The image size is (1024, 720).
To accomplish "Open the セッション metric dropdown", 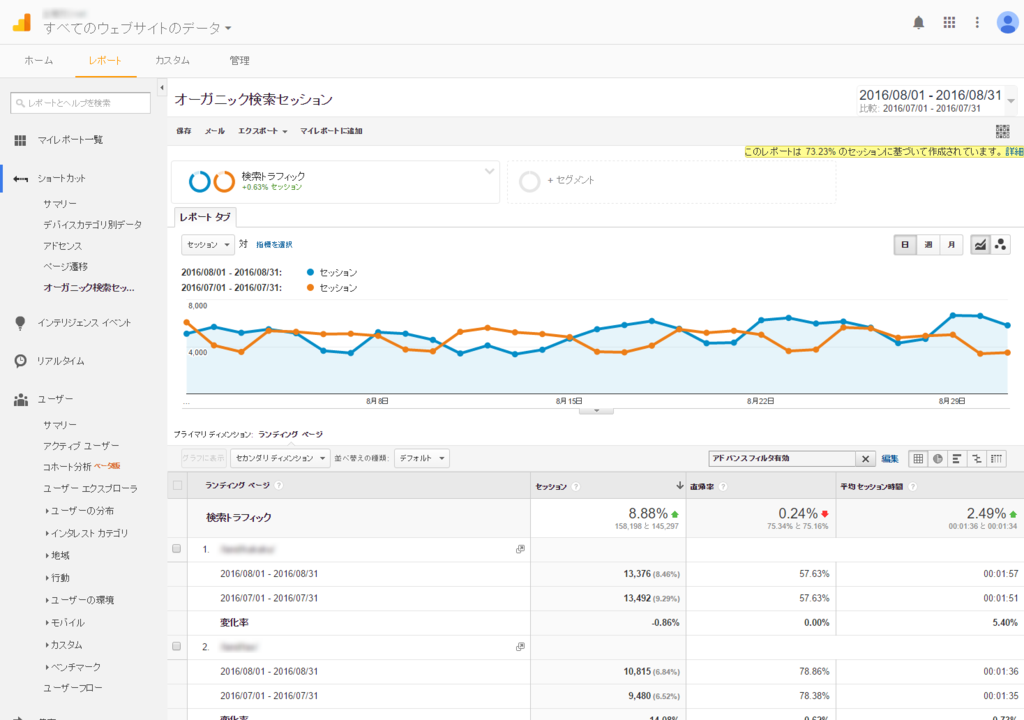I will coord(208,244).
